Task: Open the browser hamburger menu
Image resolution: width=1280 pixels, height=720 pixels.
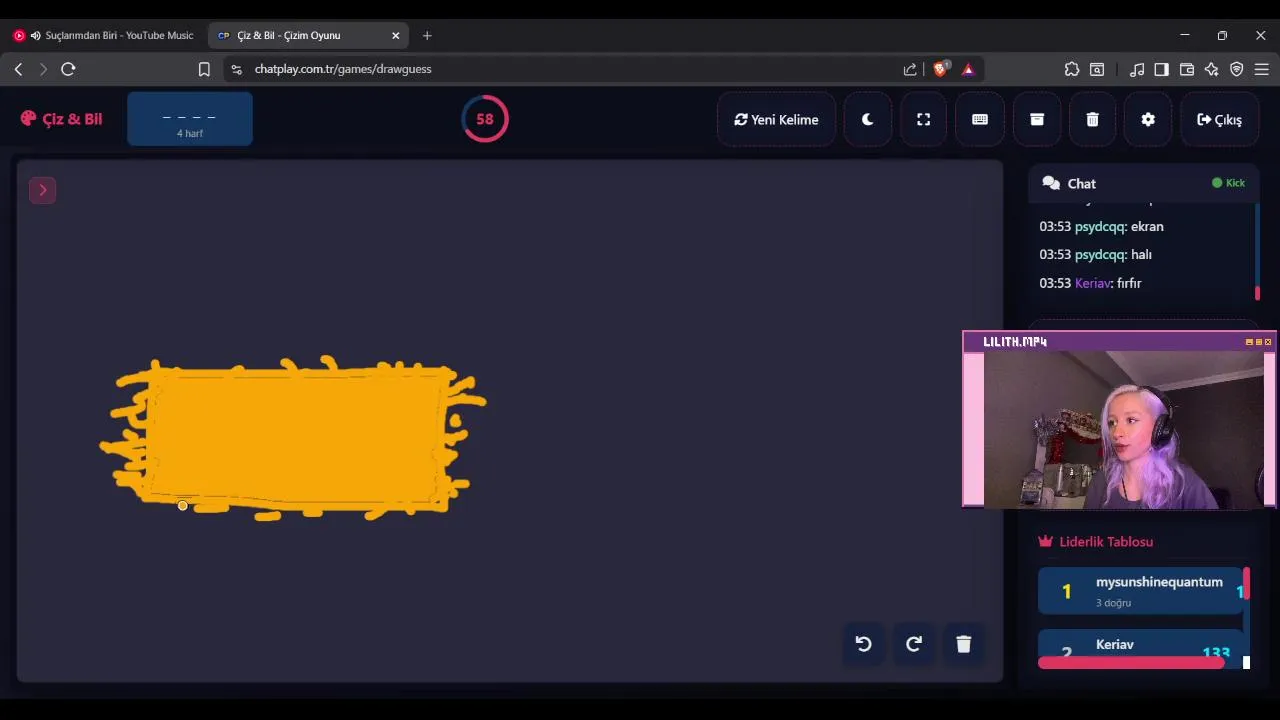Action: click(1262, 69)
